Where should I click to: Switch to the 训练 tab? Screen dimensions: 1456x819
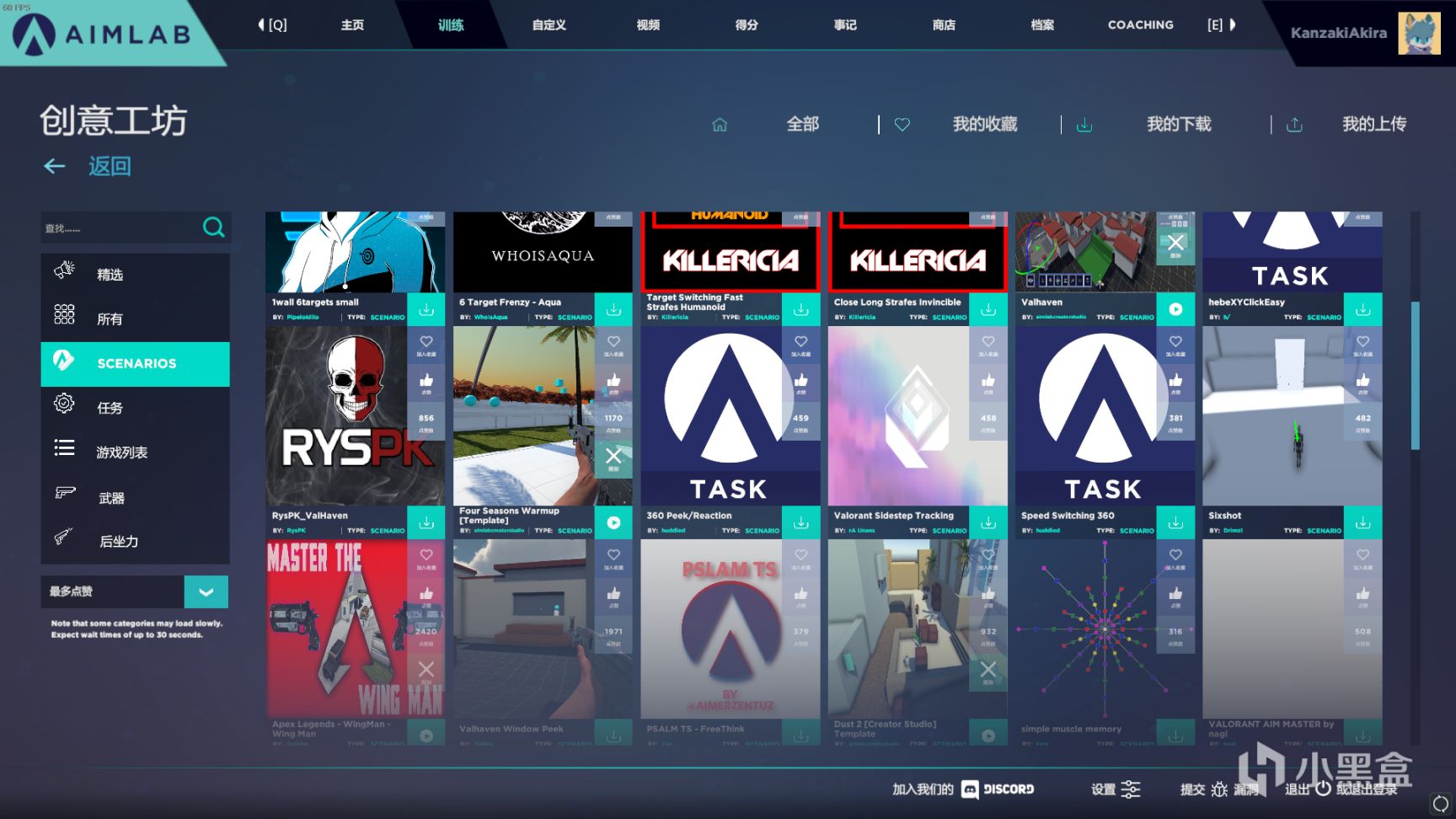click(451, 24)
